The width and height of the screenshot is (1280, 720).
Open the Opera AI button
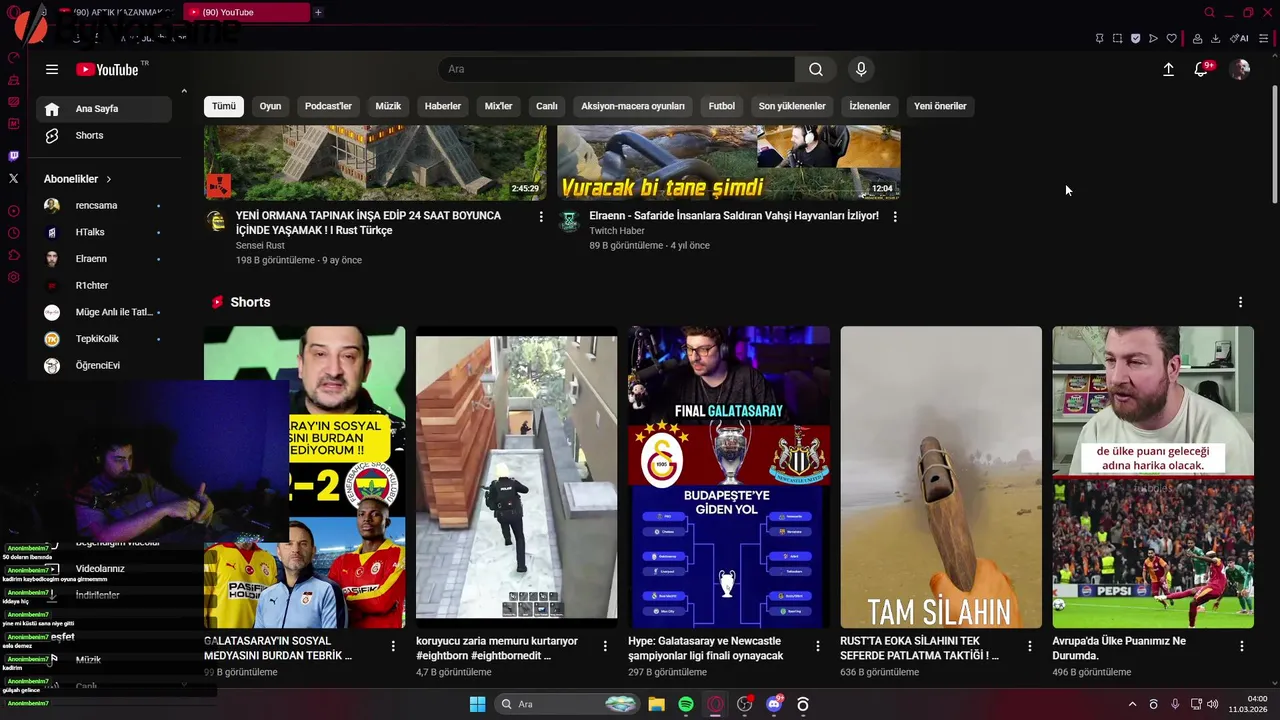coord(1239,39)
